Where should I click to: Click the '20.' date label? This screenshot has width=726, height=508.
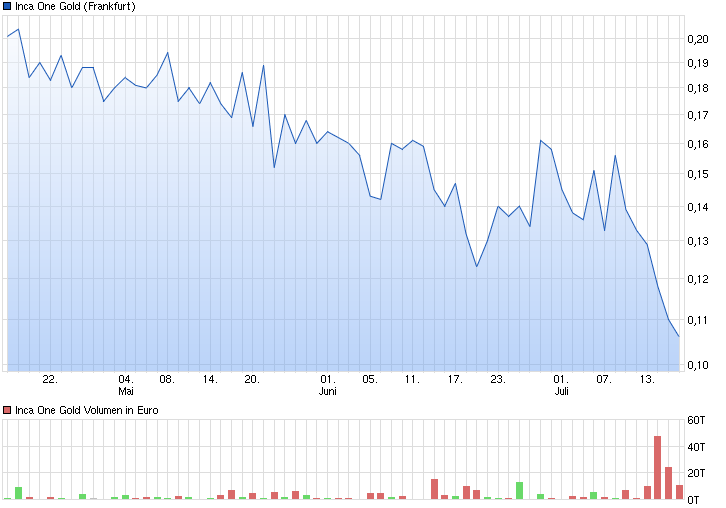252,380
